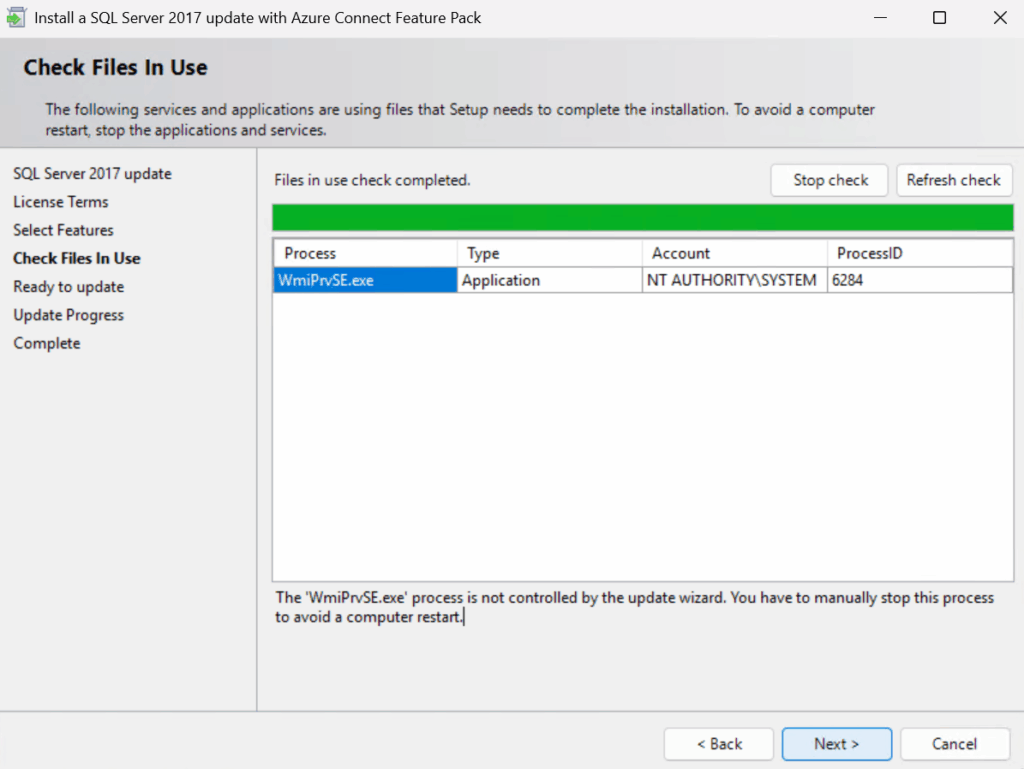Stop the files in use check

pyautogui.click(x=829, y=180)
